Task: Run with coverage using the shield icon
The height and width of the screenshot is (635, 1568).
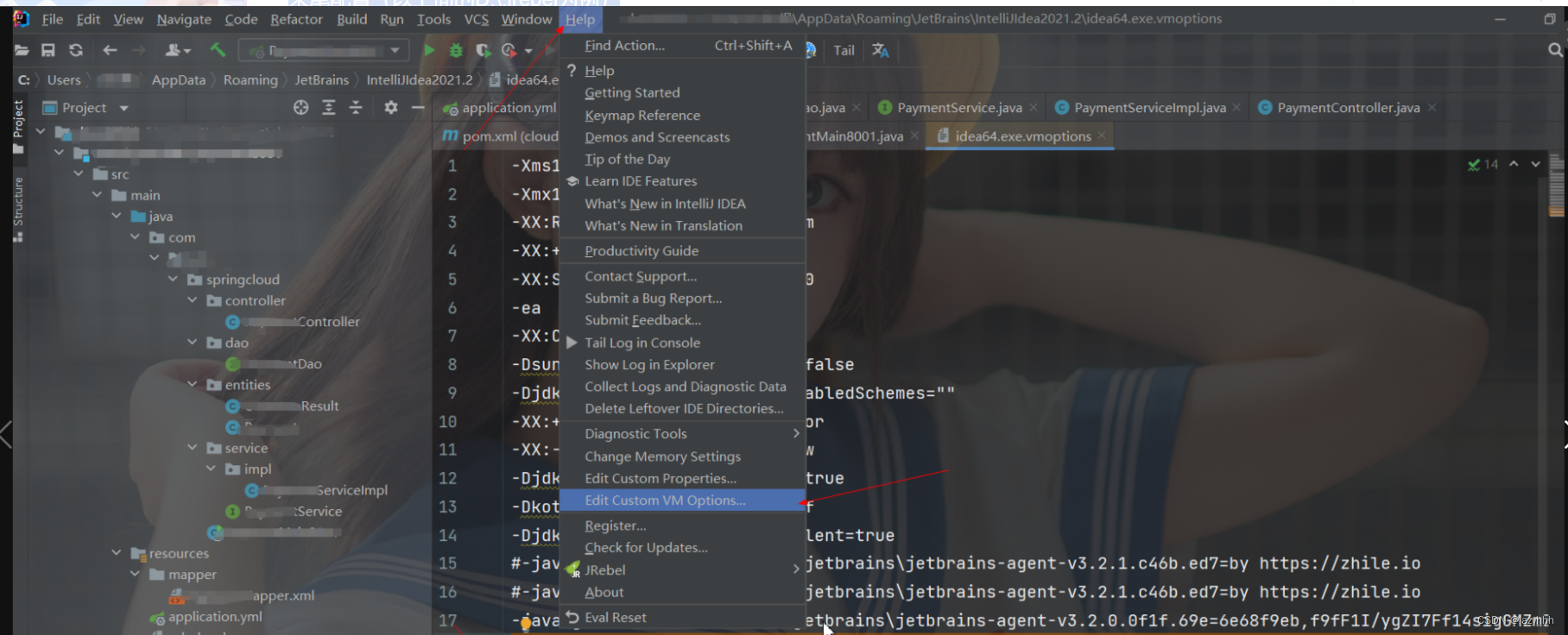Action: 484,51
